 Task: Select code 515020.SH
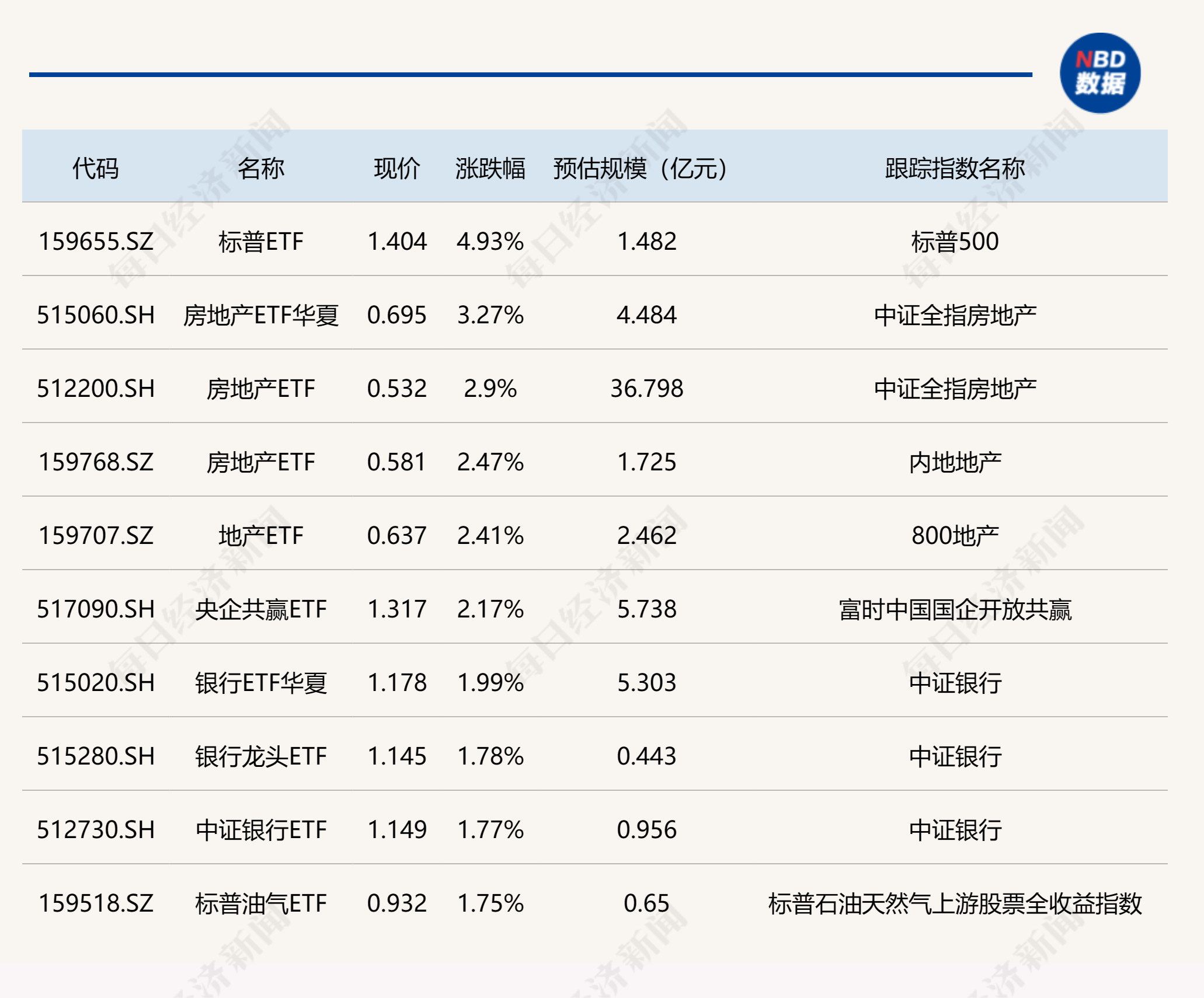point(96,683)
